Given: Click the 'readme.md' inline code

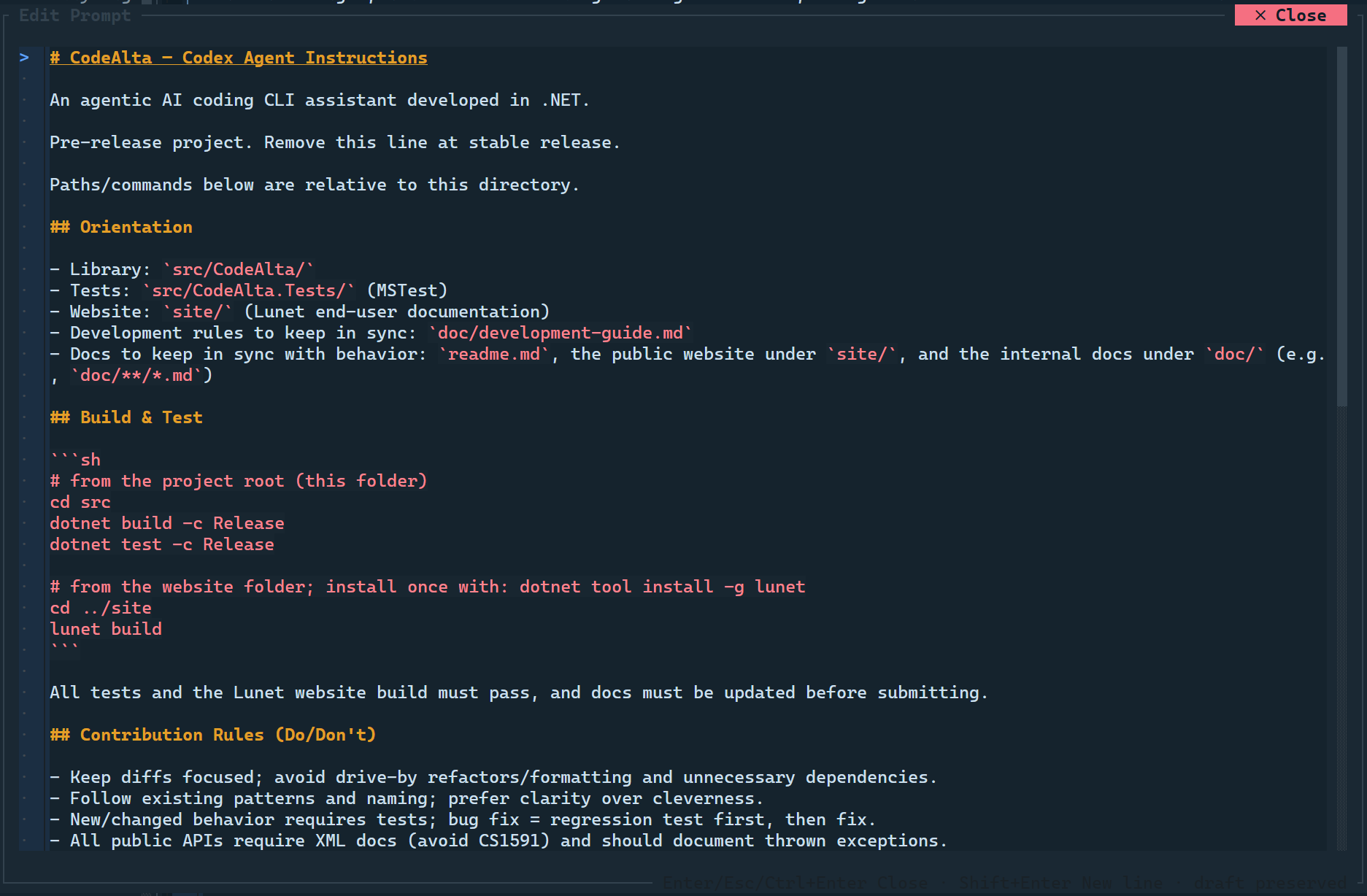Looking at the screenshot, I should (493, 354).
